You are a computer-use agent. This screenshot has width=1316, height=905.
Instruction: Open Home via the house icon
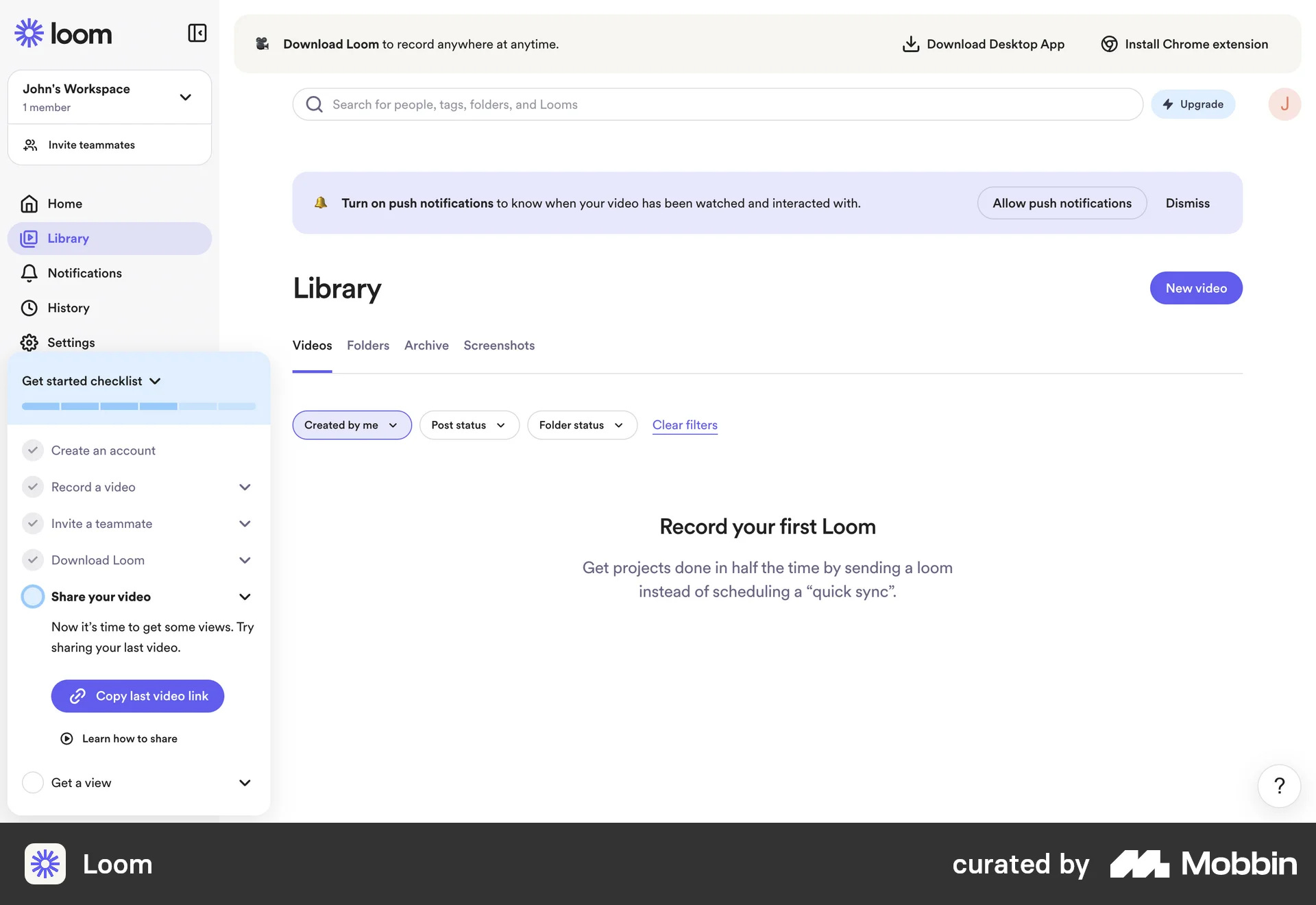point(29,204)
